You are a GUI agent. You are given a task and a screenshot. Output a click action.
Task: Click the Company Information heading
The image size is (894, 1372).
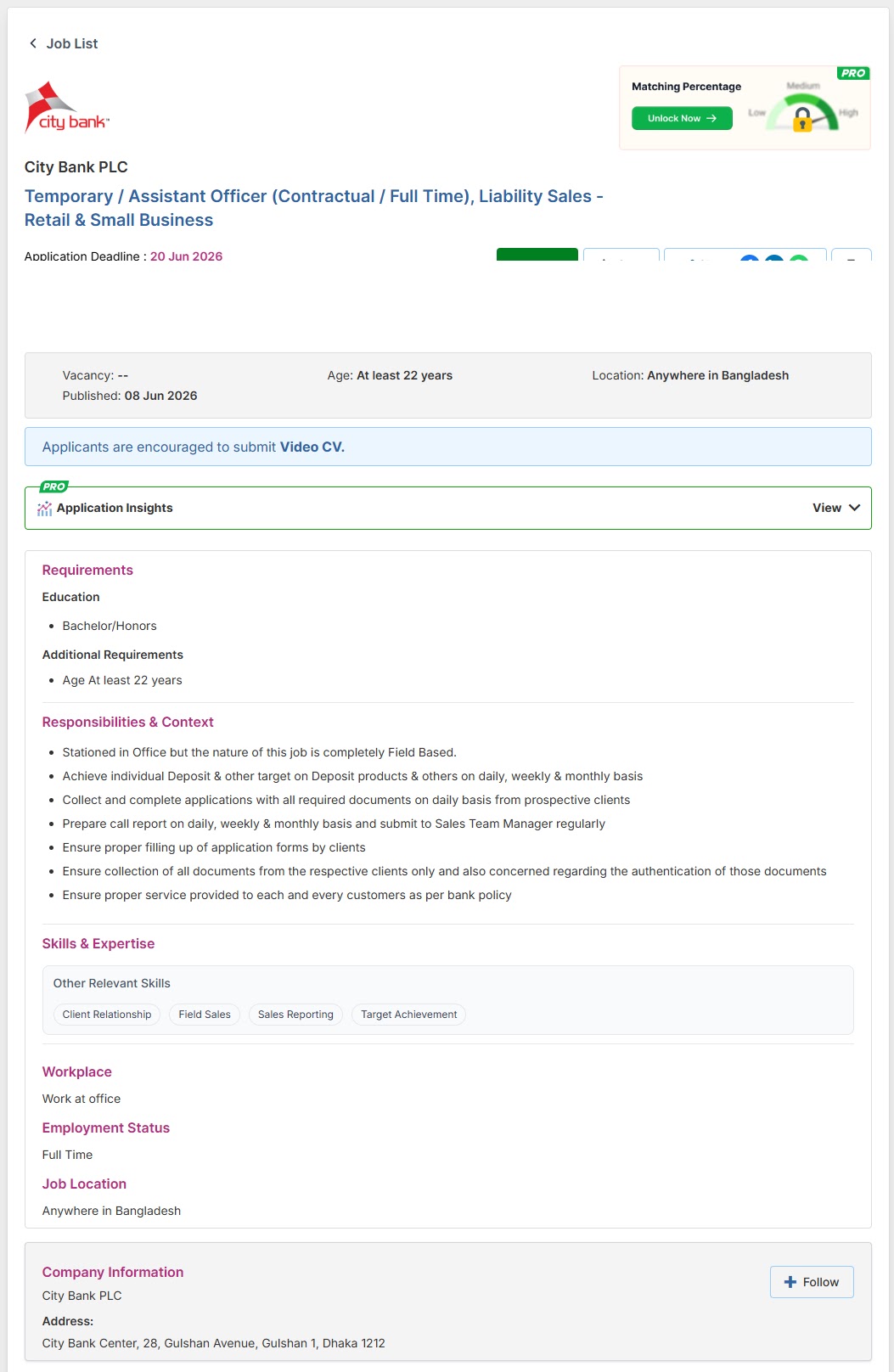click(x=113, y=1272)
